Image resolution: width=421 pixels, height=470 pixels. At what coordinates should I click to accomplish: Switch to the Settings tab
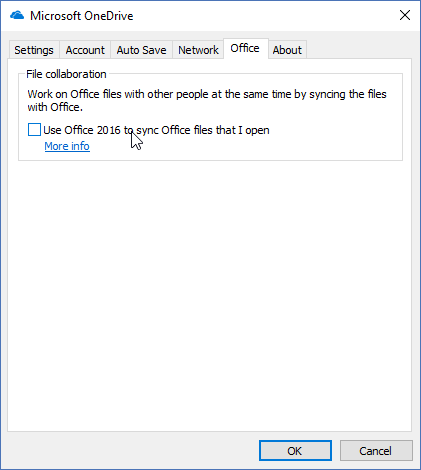click(34, 50)
